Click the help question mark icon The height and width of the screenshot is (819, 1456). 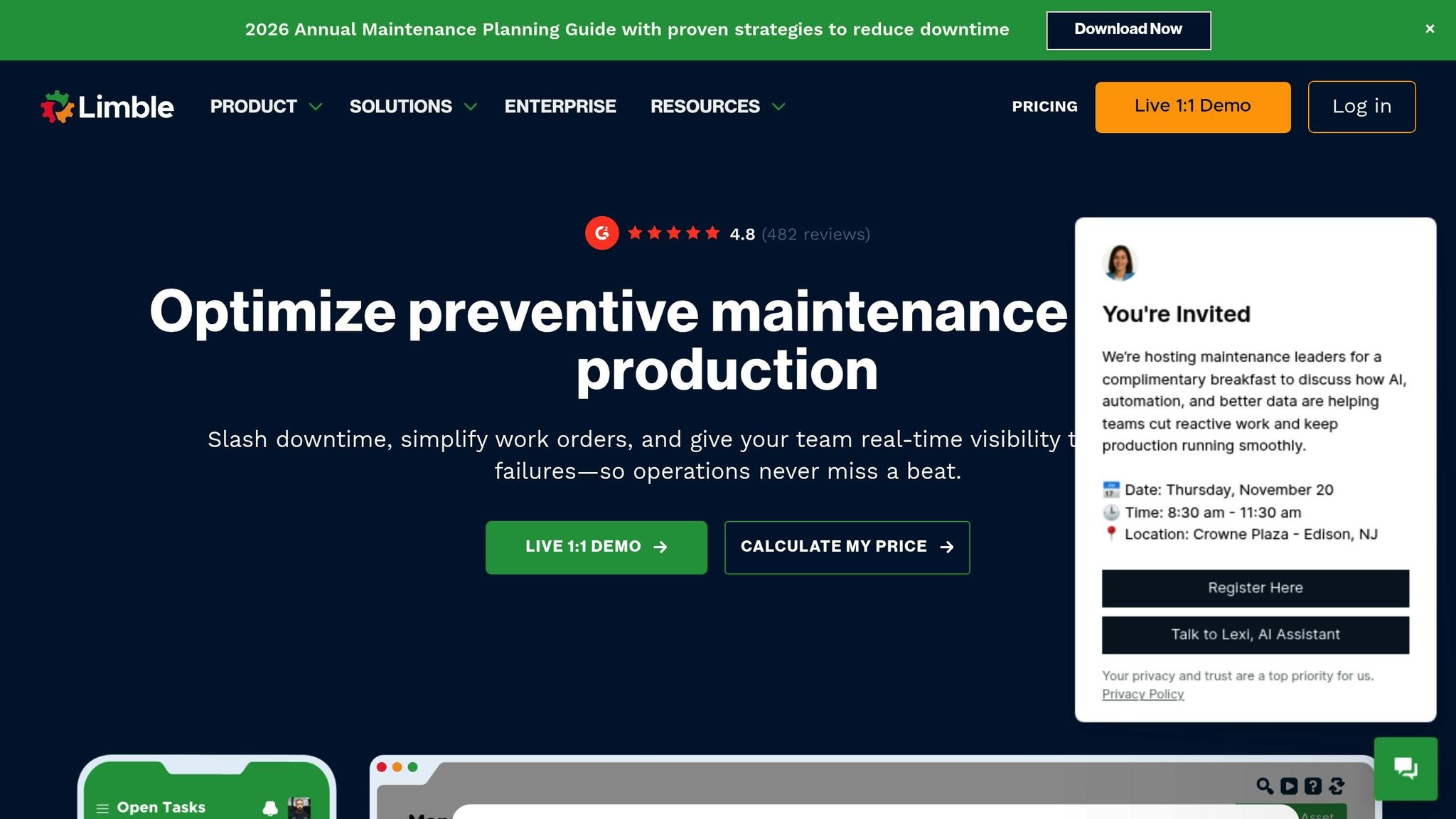(x=1313, y=786)
